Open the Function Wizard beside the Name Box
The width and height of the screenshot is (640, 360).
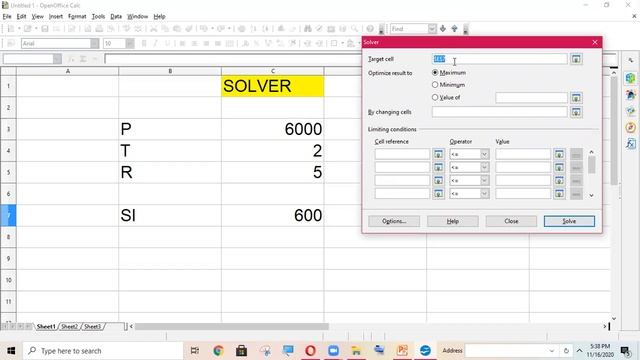[x=71, y=59]
